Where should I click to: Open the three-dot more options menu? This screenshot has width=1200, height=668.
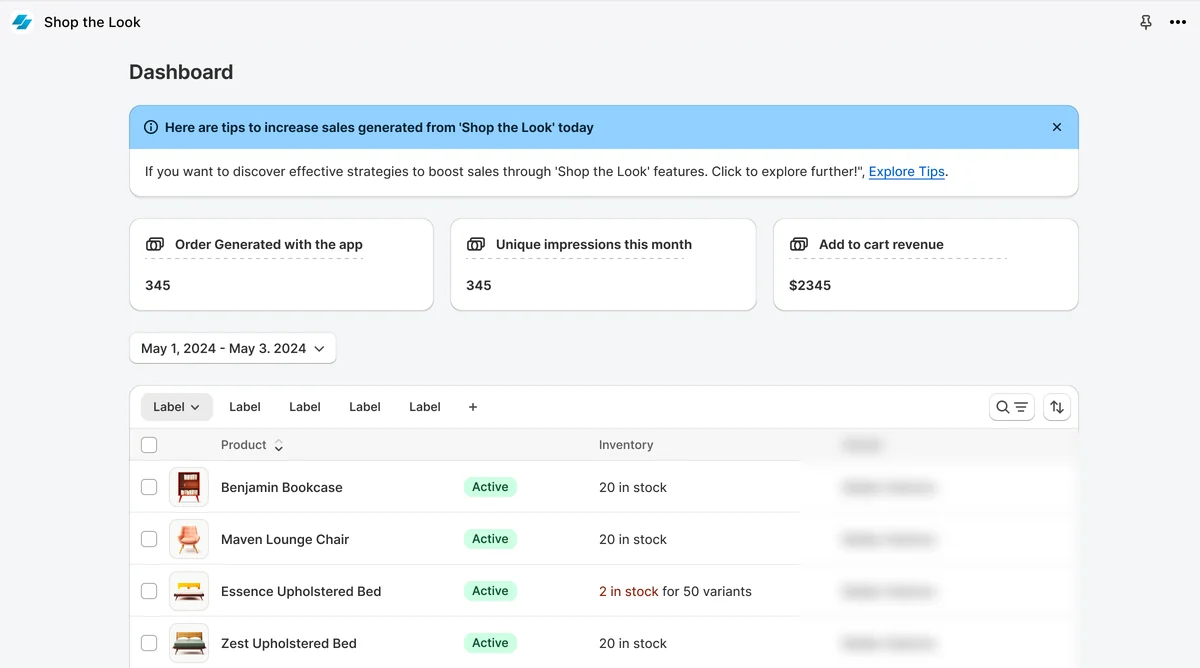click(1178, 22)
